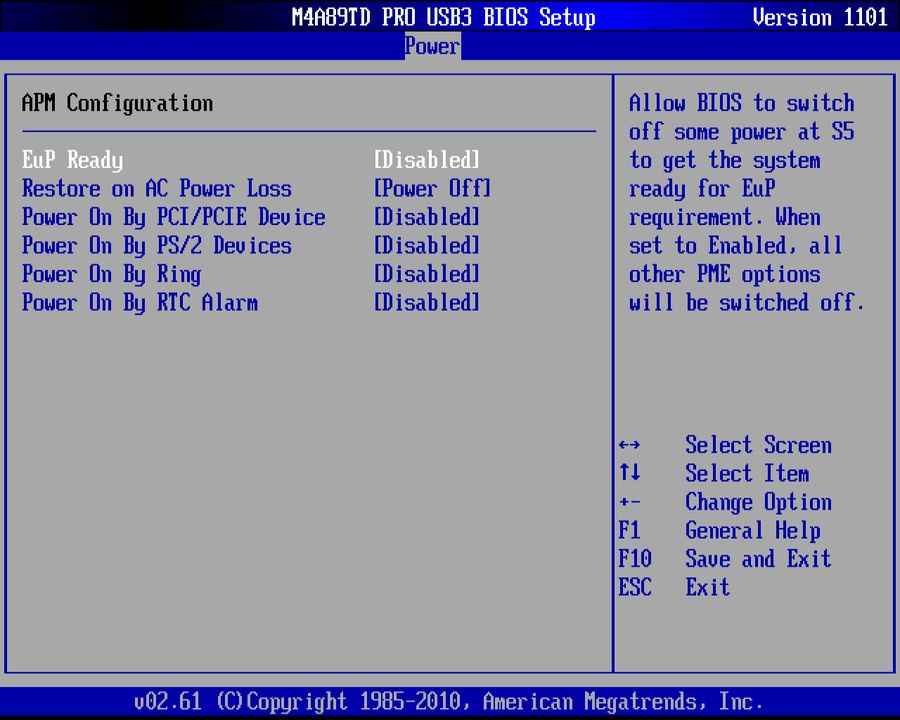Open Power On By PCI/PCIE Device options

click(426, 217)
